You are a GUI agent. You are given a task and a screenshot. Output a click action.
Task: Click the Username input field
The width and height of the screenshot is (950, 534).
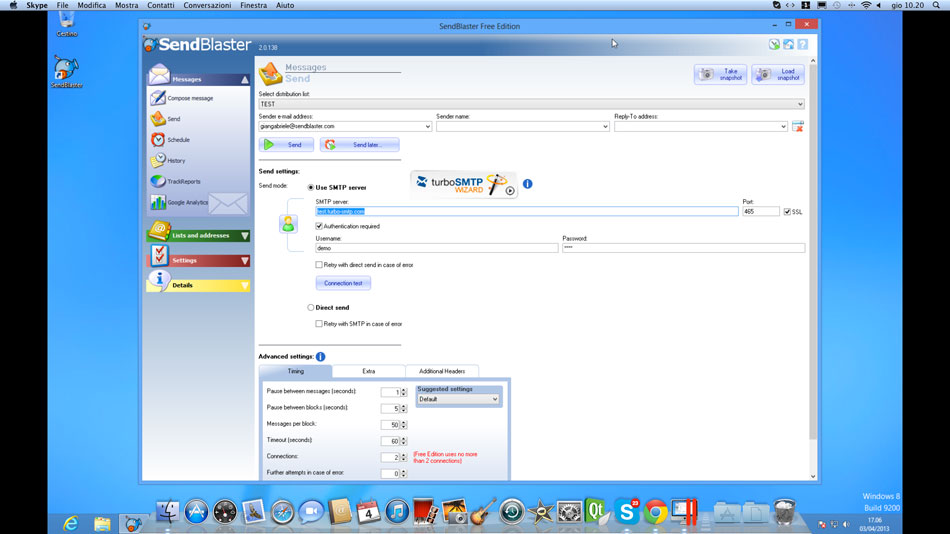(x=436, y=248)
